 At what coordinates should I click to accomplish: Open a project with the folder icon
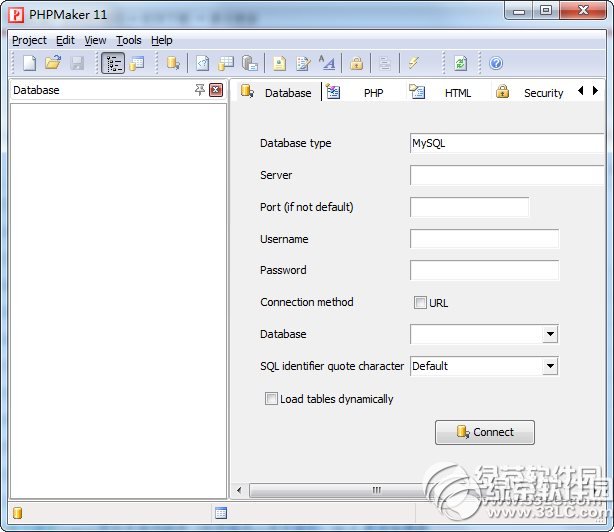[x=53, y=63]
